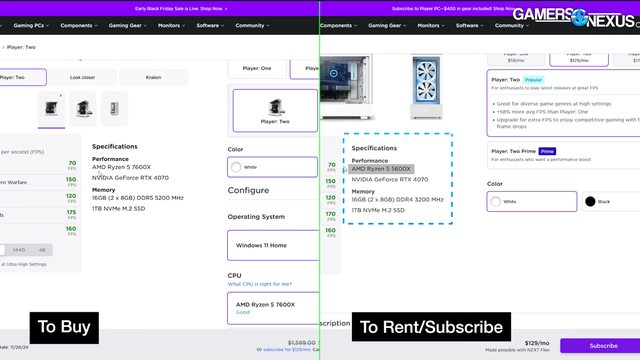Select White color radio in buy panel
The height and width of the screenshot is (360, 640).
tap(273, 167)
